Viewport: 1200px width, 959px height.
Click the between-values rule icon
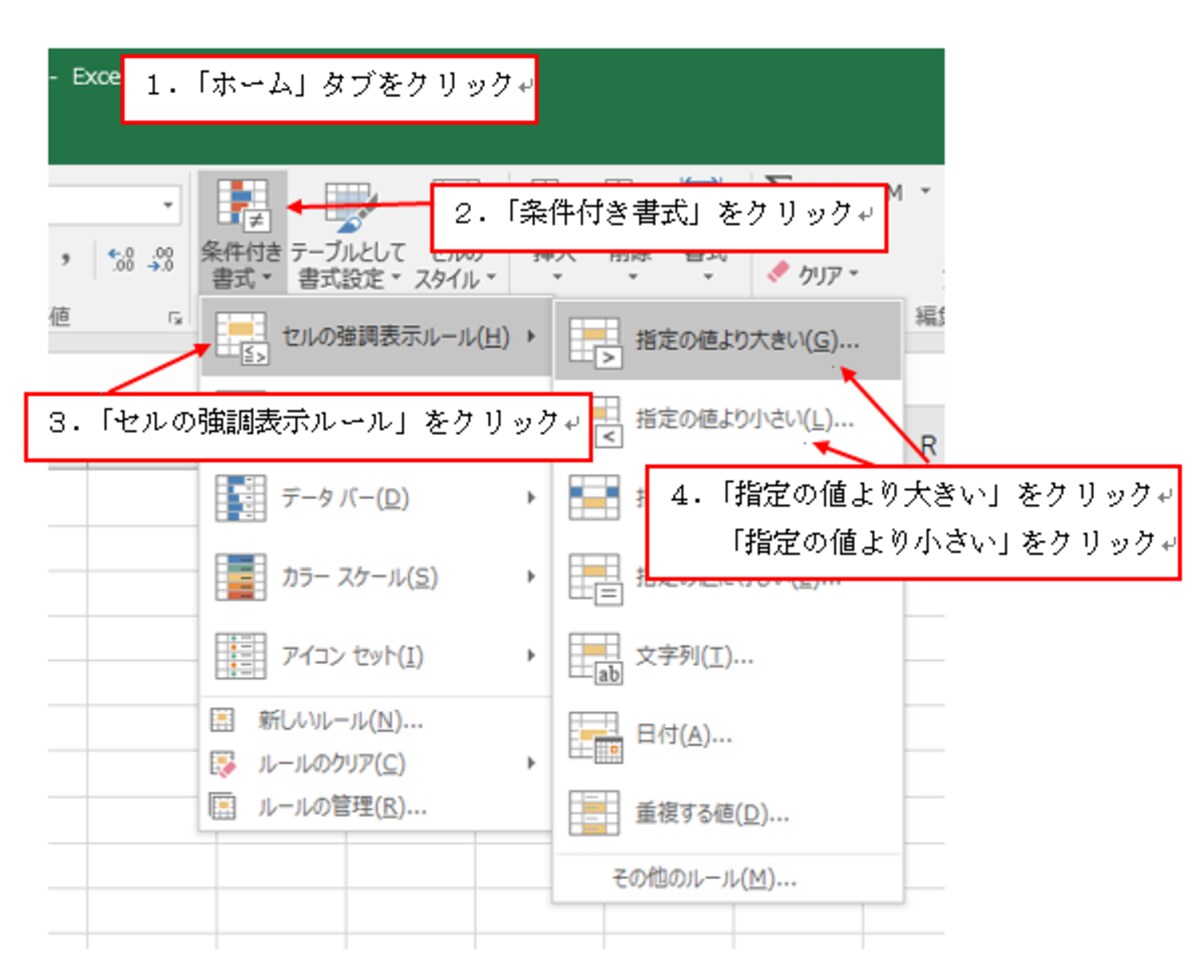594,497
